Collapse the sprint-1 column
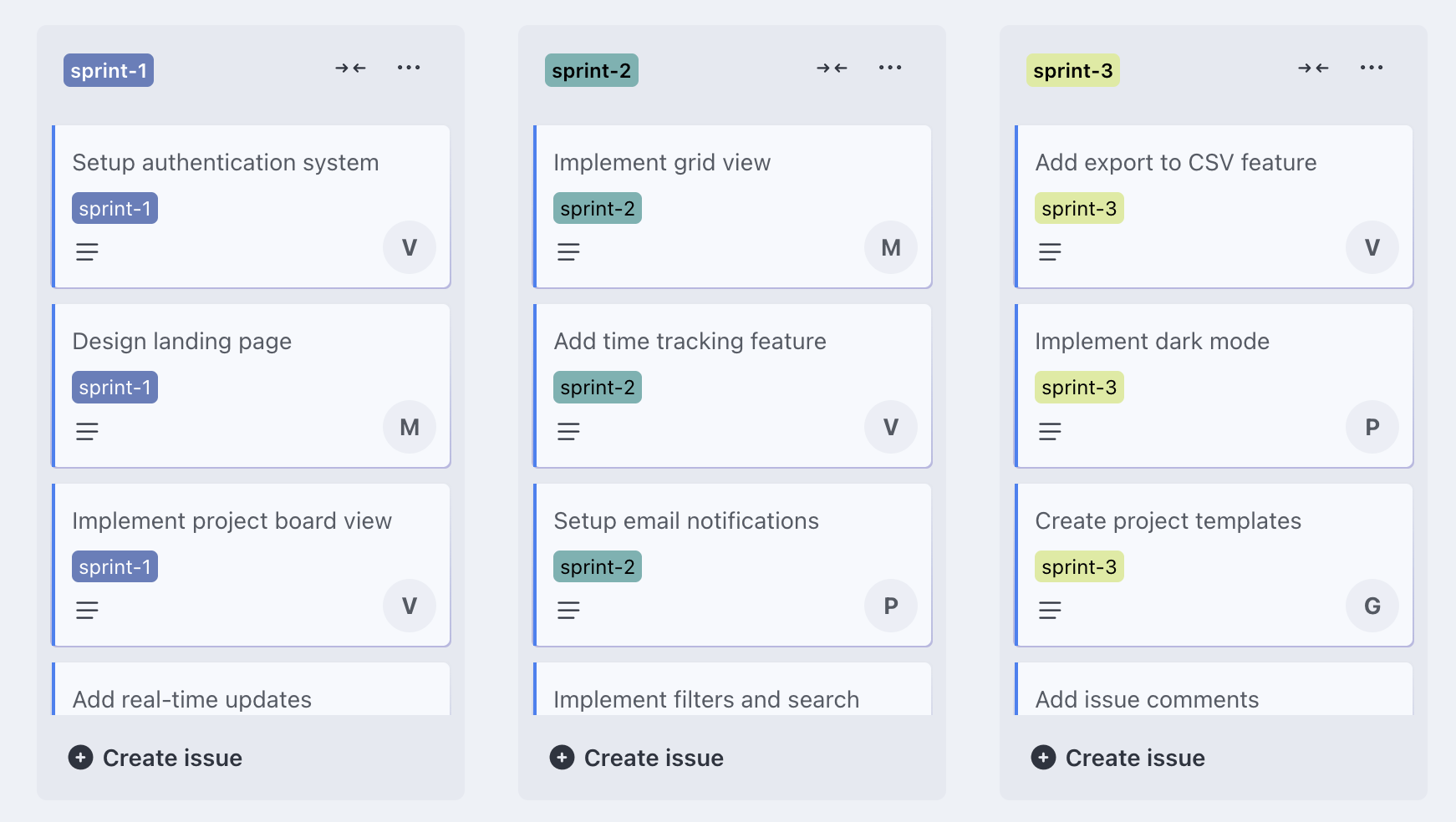The height and width of the screenshot is (822, 1456). (351, 68)
